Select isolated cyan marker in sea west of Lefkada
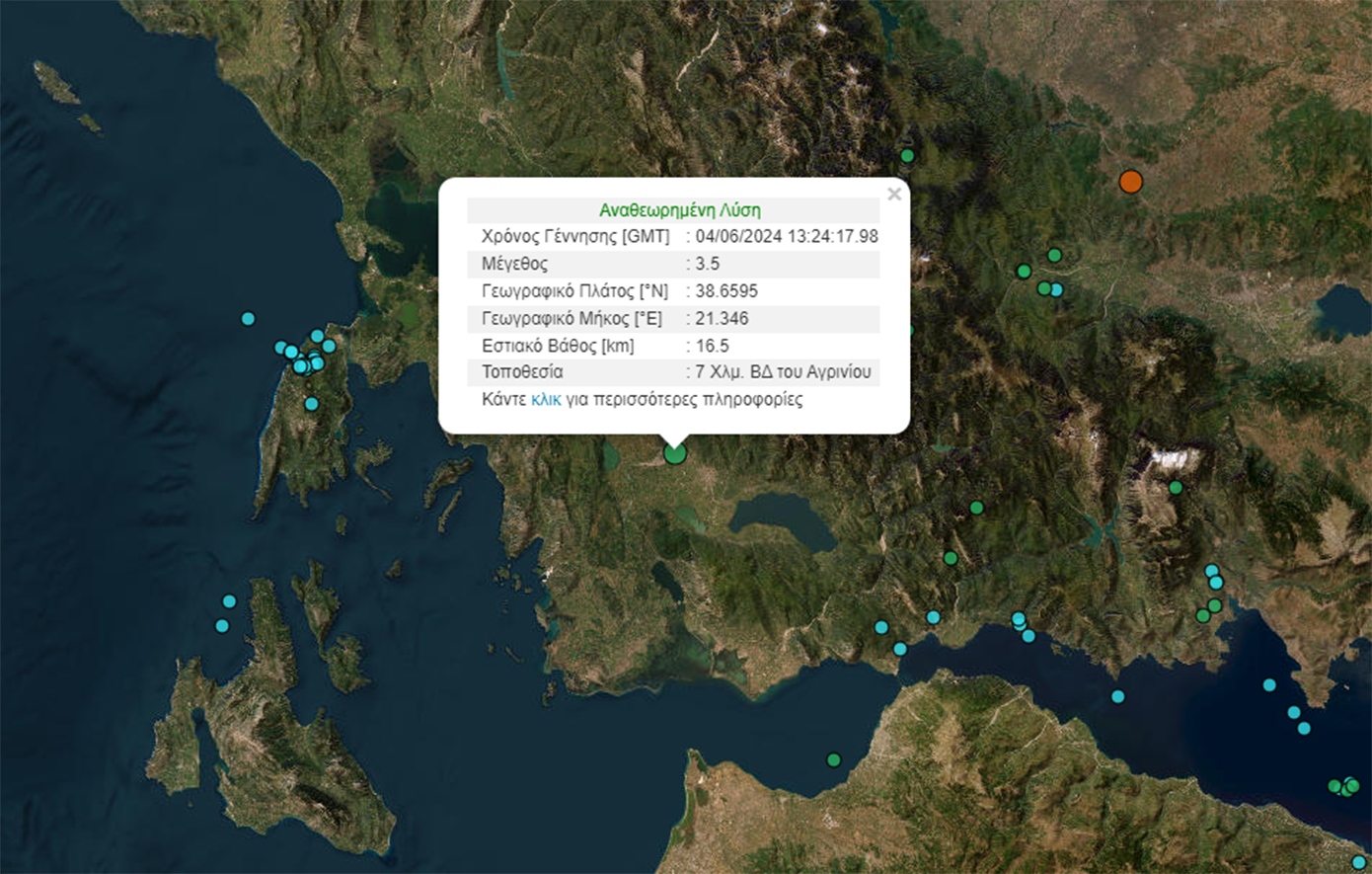 click(x=248, y=319)
